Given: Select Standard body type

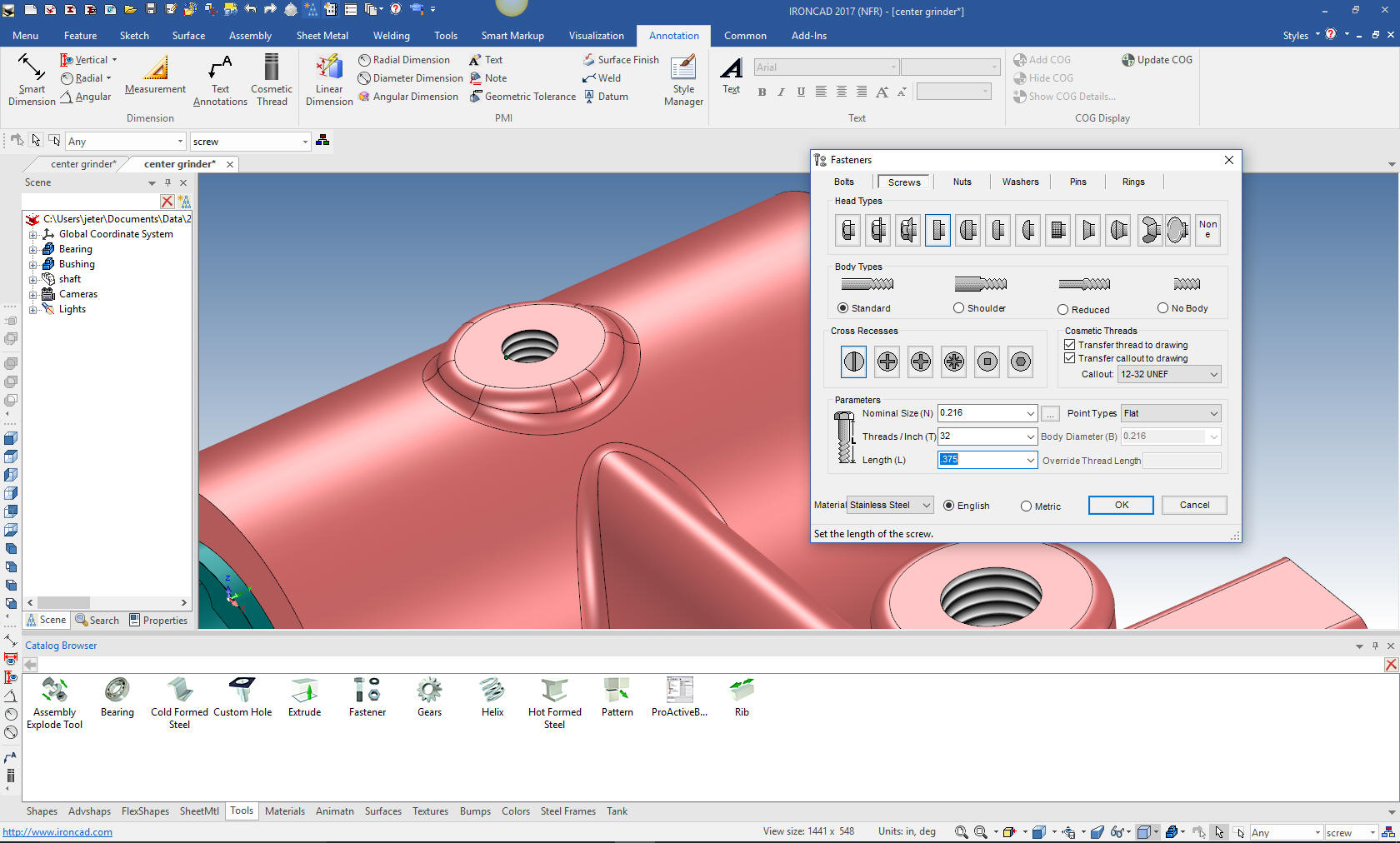Looking at the screenshot, I should click(x=864, y=308).
